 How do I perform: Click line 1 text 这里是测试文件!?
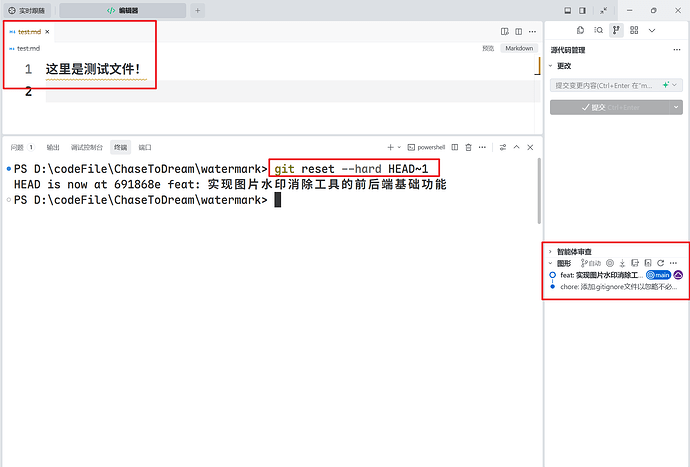(93, 69)
